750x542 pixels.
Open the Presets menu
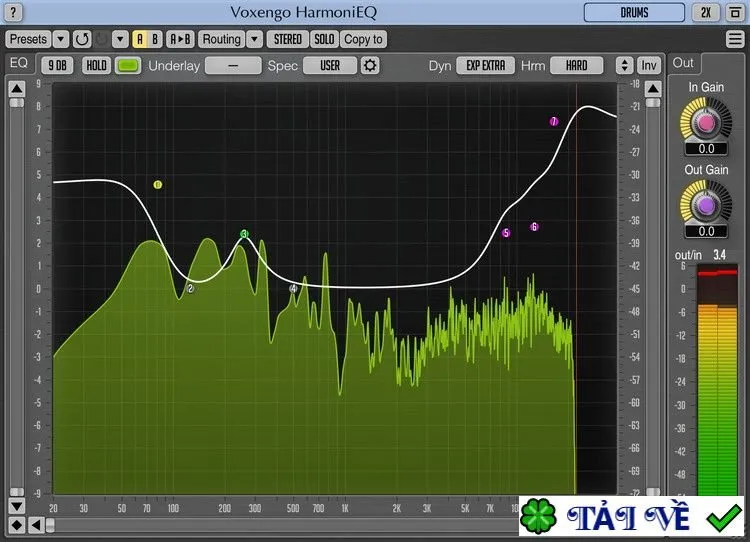pyautogui.click(x=28, y=39)
